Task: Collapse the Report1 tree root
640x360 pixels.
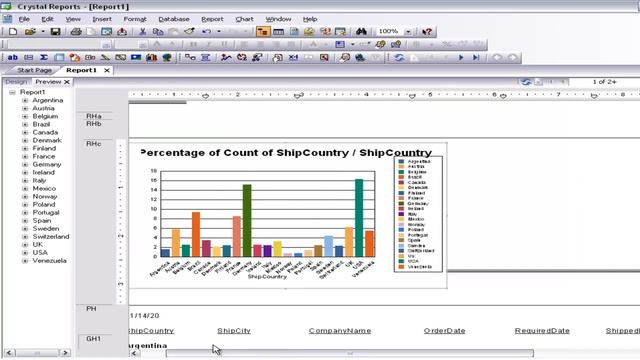Action: click(12, 92)
